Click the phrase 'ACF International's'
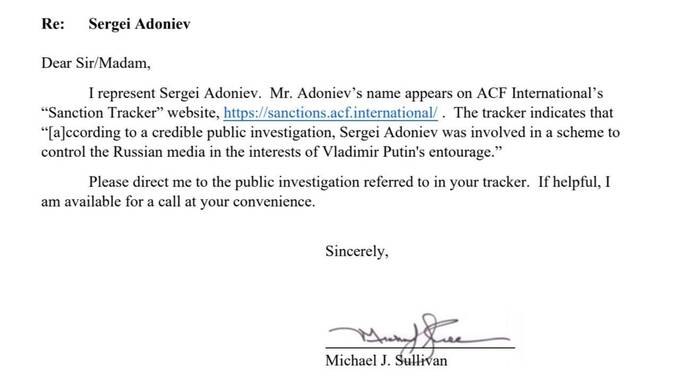 539,93
